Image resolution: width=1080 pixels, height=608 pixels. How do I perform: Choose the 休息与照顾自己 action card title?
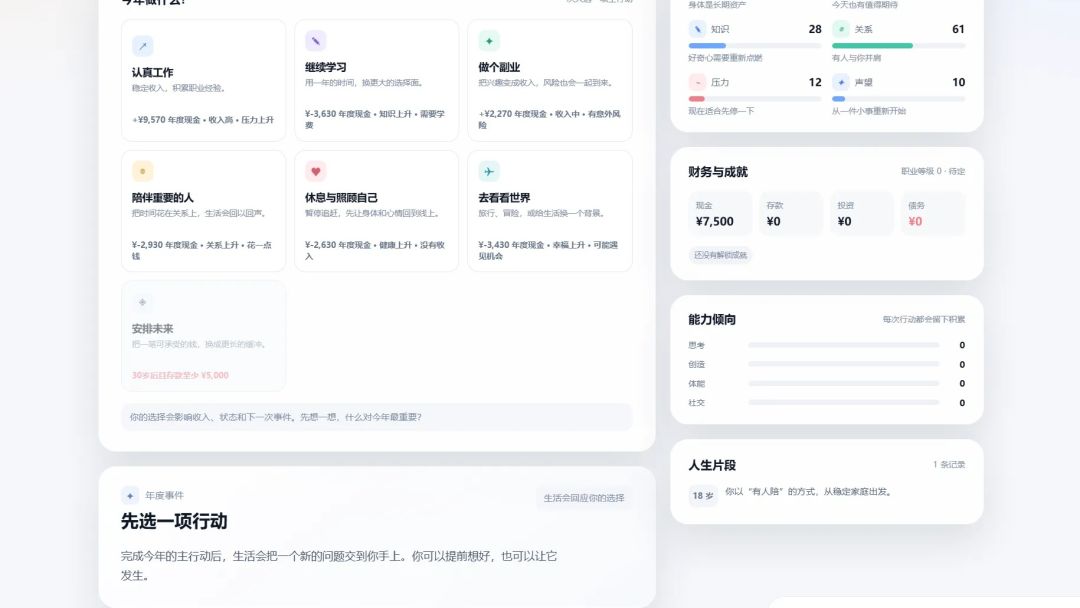[342, 198]
